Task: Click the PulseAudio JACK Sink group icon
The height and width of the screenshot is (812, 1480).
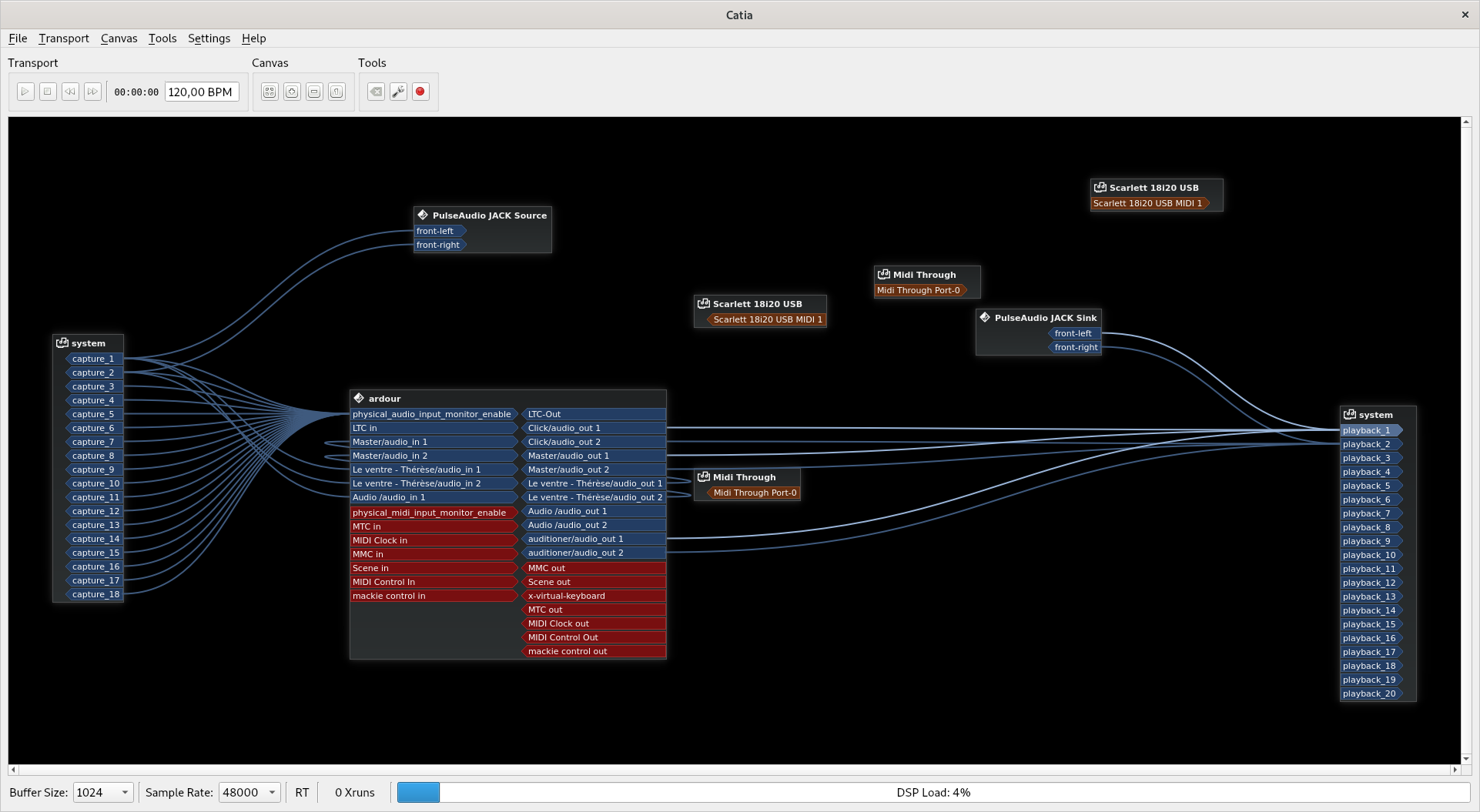Action: (x=985, y=317)
